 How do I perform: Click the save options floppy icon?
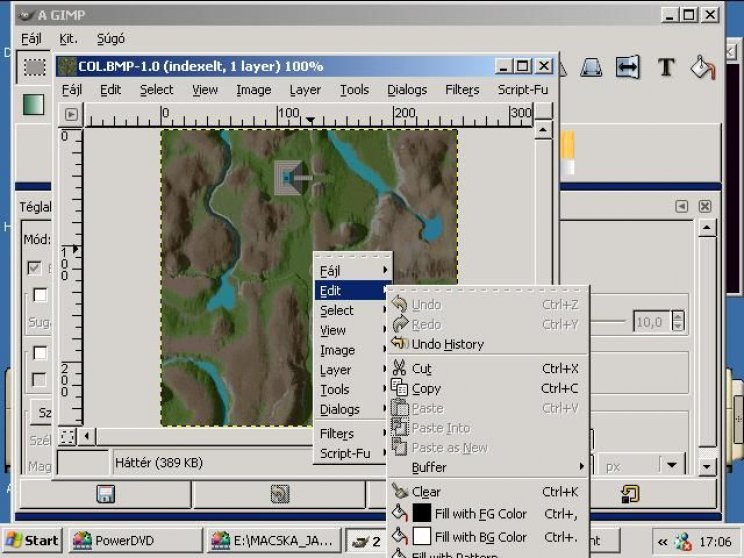(105, 494)
